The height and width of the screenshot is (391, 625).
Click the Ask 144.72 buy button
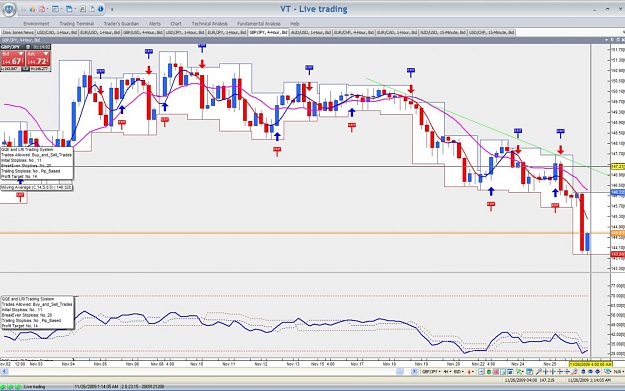38,59
